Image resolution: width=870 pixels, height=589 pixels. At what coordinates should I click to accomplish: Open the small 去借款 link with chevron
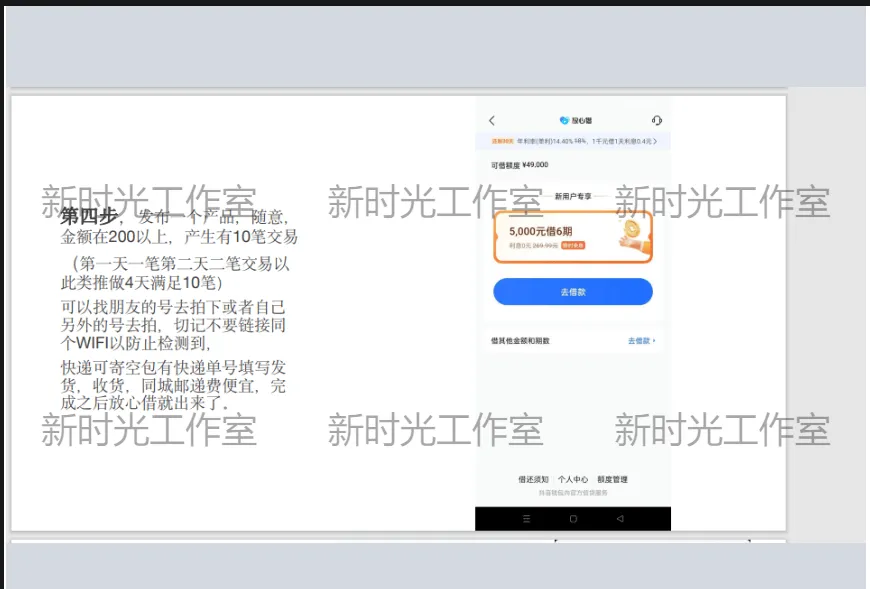(641, 341)
